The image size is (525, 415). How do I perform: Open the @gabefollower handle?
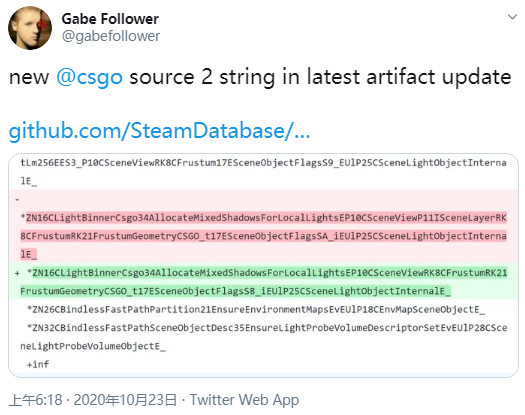[x=111, y=36]
